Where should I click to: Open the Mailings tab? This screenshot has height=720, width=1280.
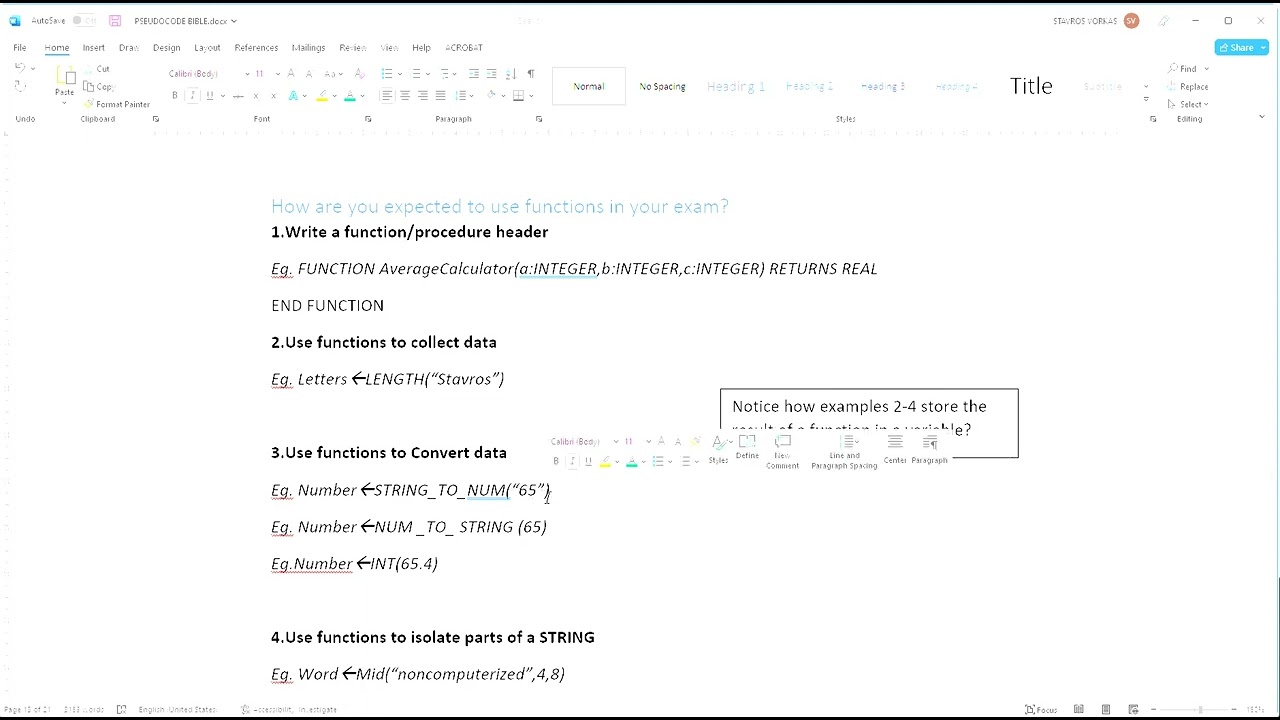[308, 48]
